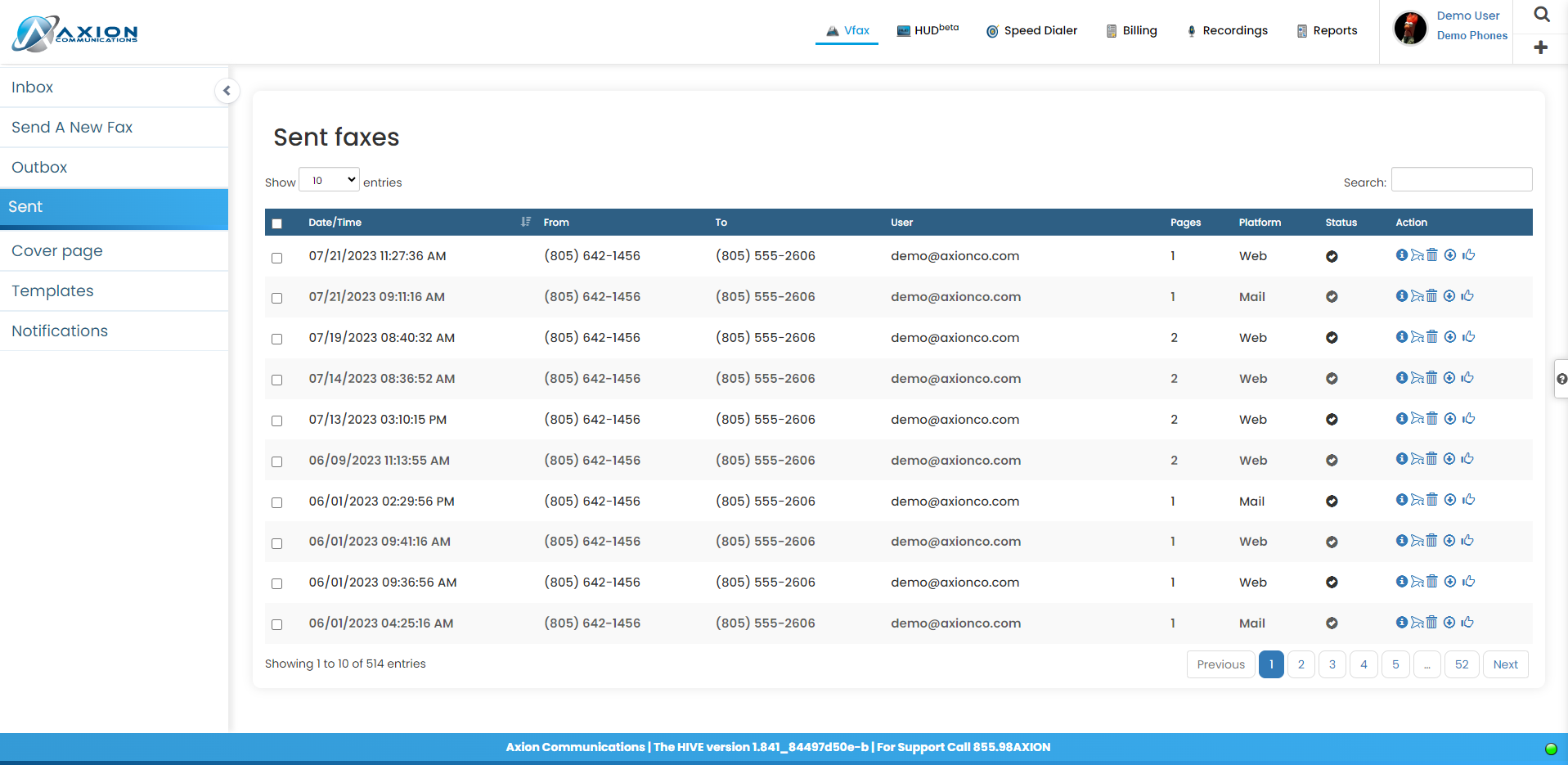Switch to the Billing tab
This screenshot has height=765, width=1568.
[1131, 30]
